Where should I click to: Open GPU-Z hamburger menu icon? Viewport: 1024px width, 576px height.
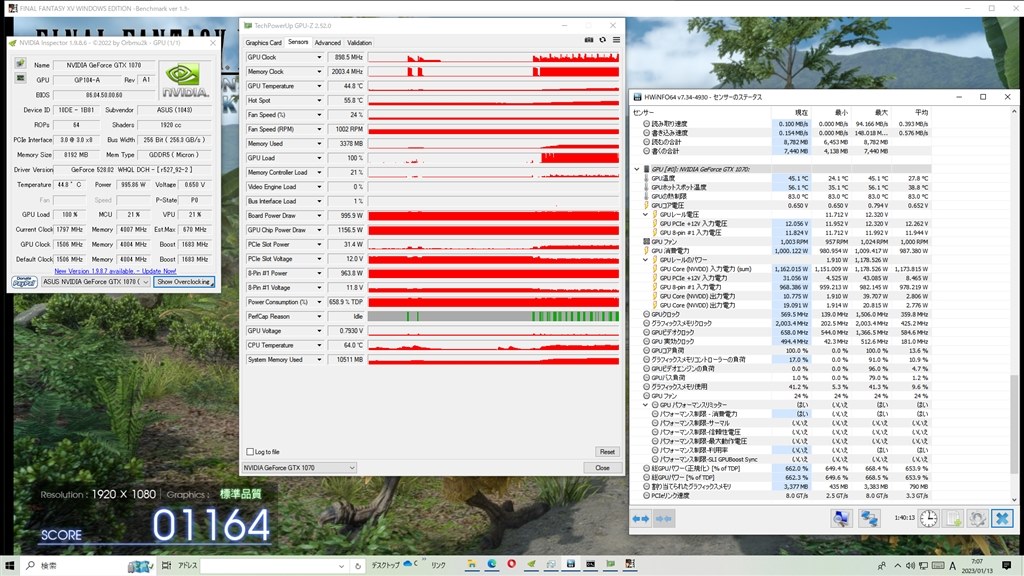click(616, 40)
